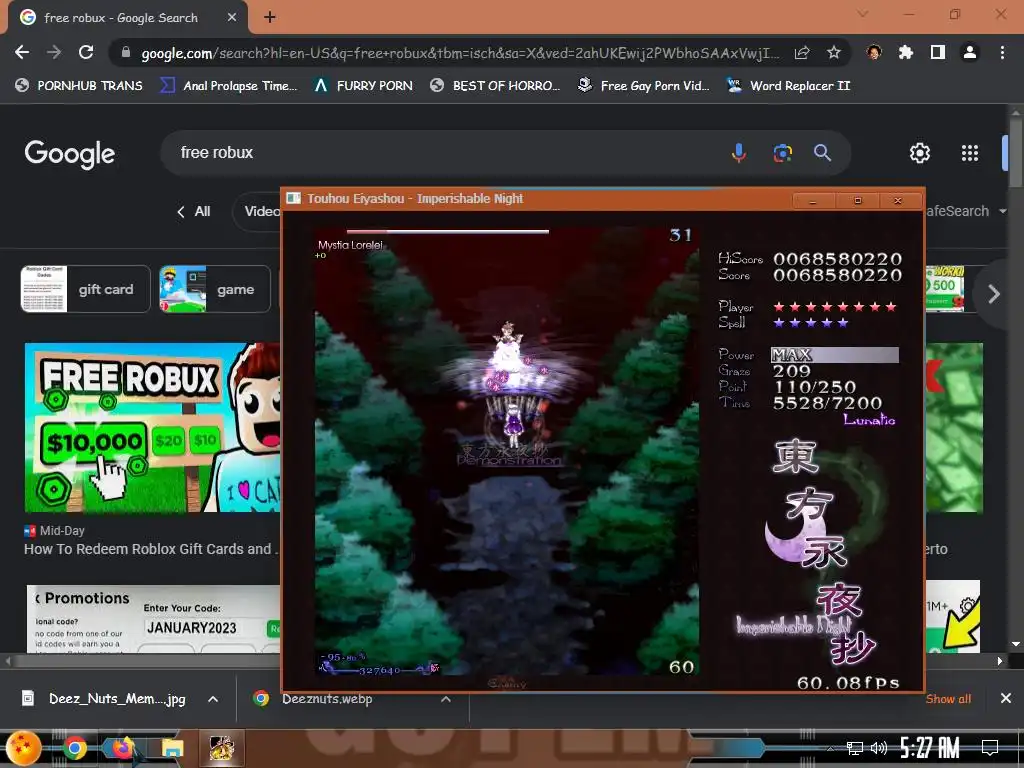Search by image with camera lens icon

(x=782, y=153)
